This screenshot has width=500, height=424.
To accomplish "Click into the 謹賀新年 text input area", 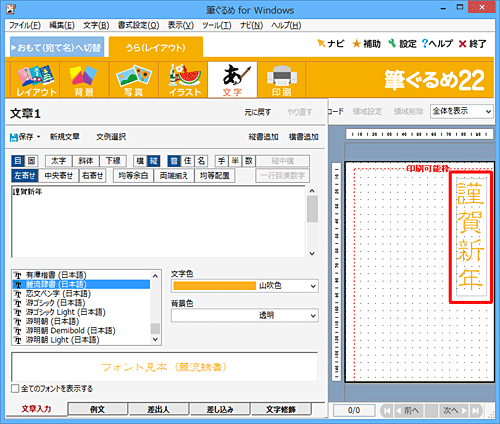I will coord(158,222).
